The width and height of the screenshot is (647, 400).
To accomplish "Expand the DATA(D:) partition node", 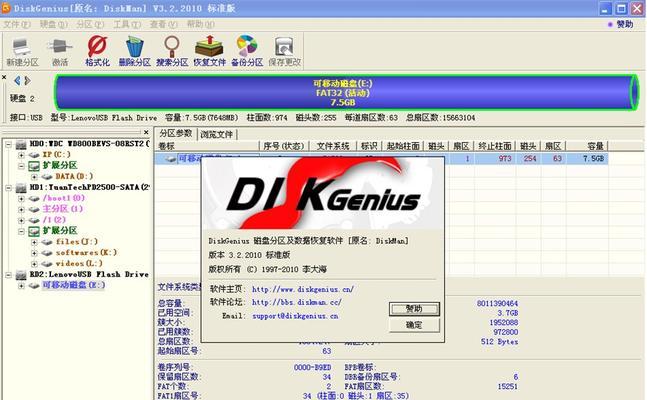I will [x=34, y=177].
